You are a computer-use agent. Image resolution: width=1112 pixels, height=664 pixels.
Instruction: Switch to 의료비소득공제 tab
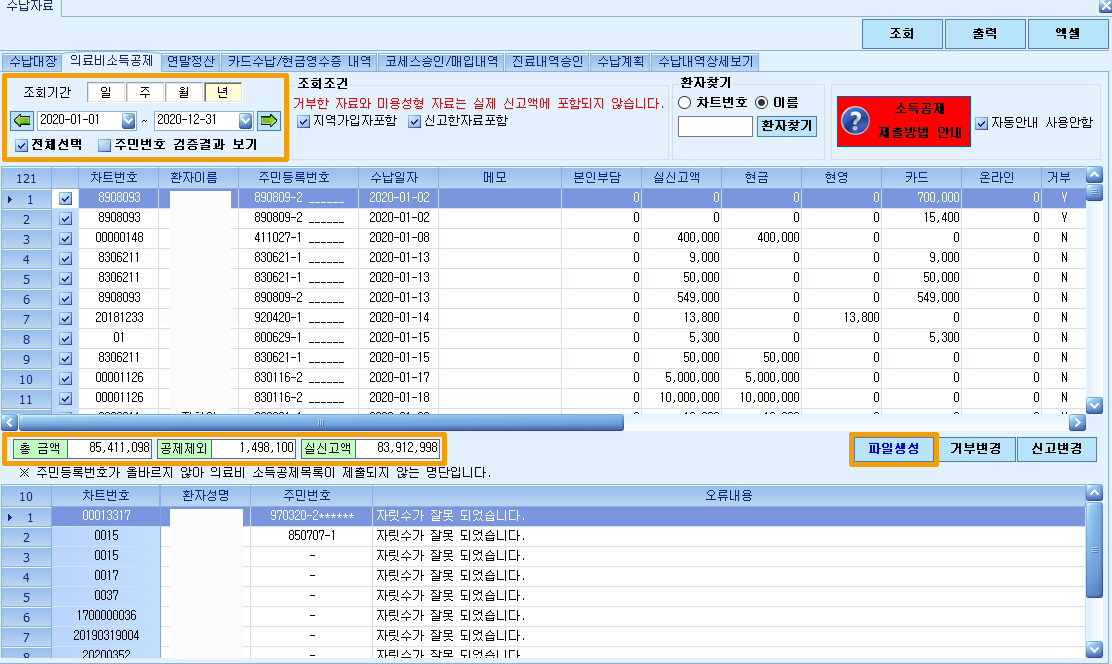pyautogui.click(x=111, y=61)
